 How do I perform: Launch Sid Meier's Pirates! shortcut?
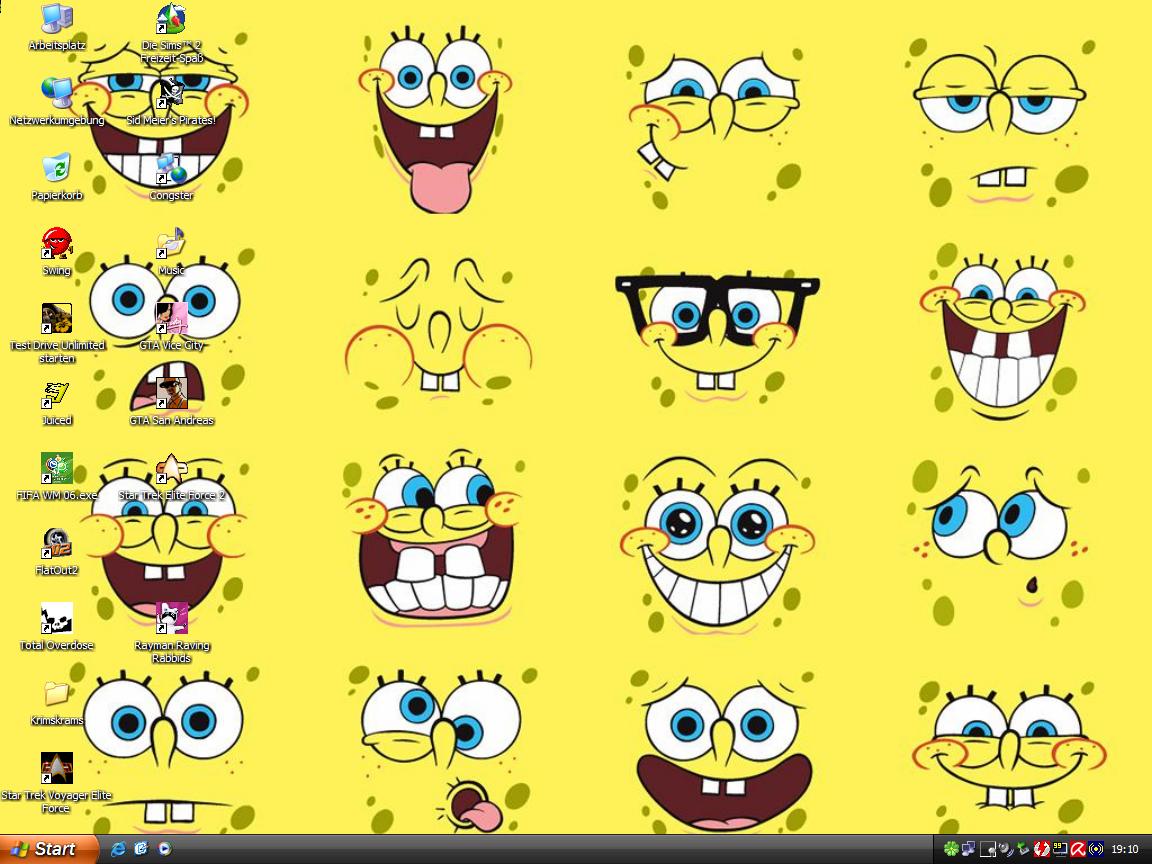172,94
